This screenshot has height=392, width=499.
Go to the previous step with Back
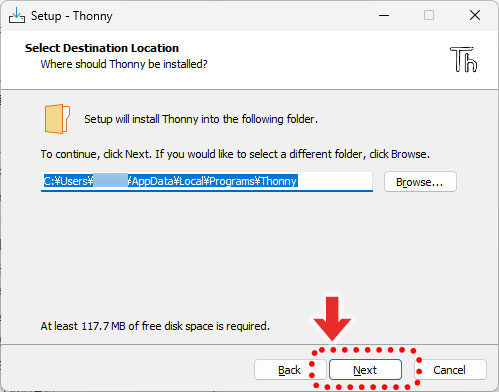[289, 370]
